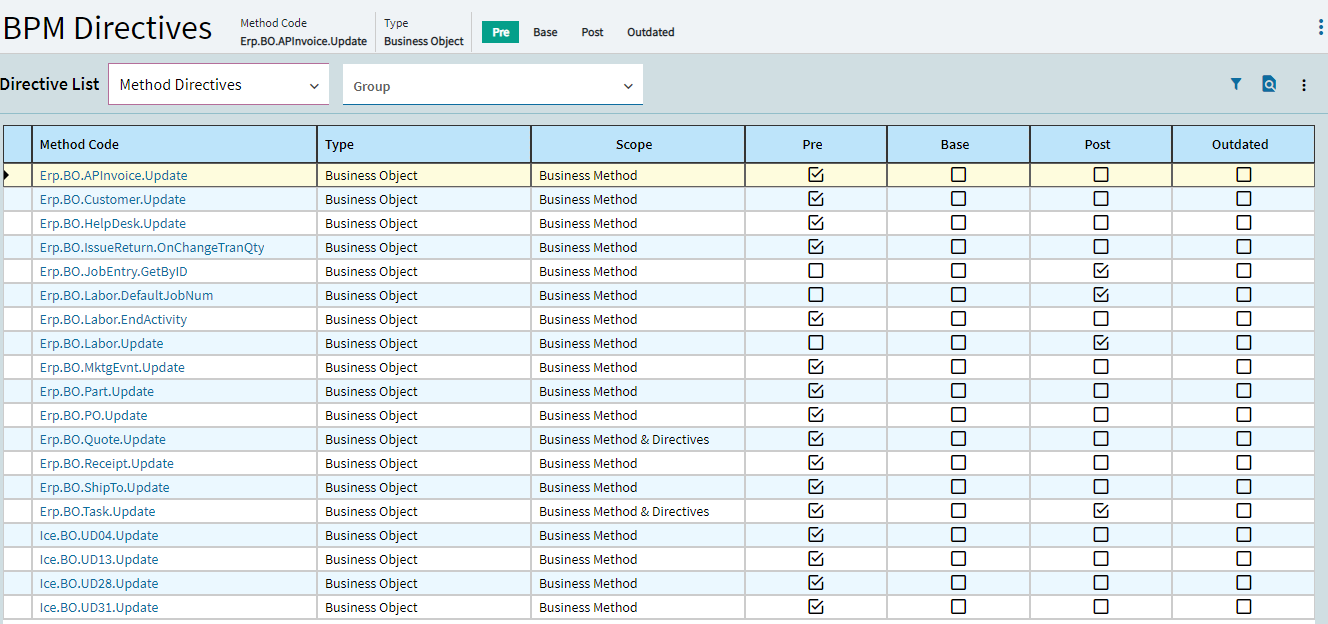Select the Post tab in header
This screenshot has width=1328, height=624.
click(592, 32)
